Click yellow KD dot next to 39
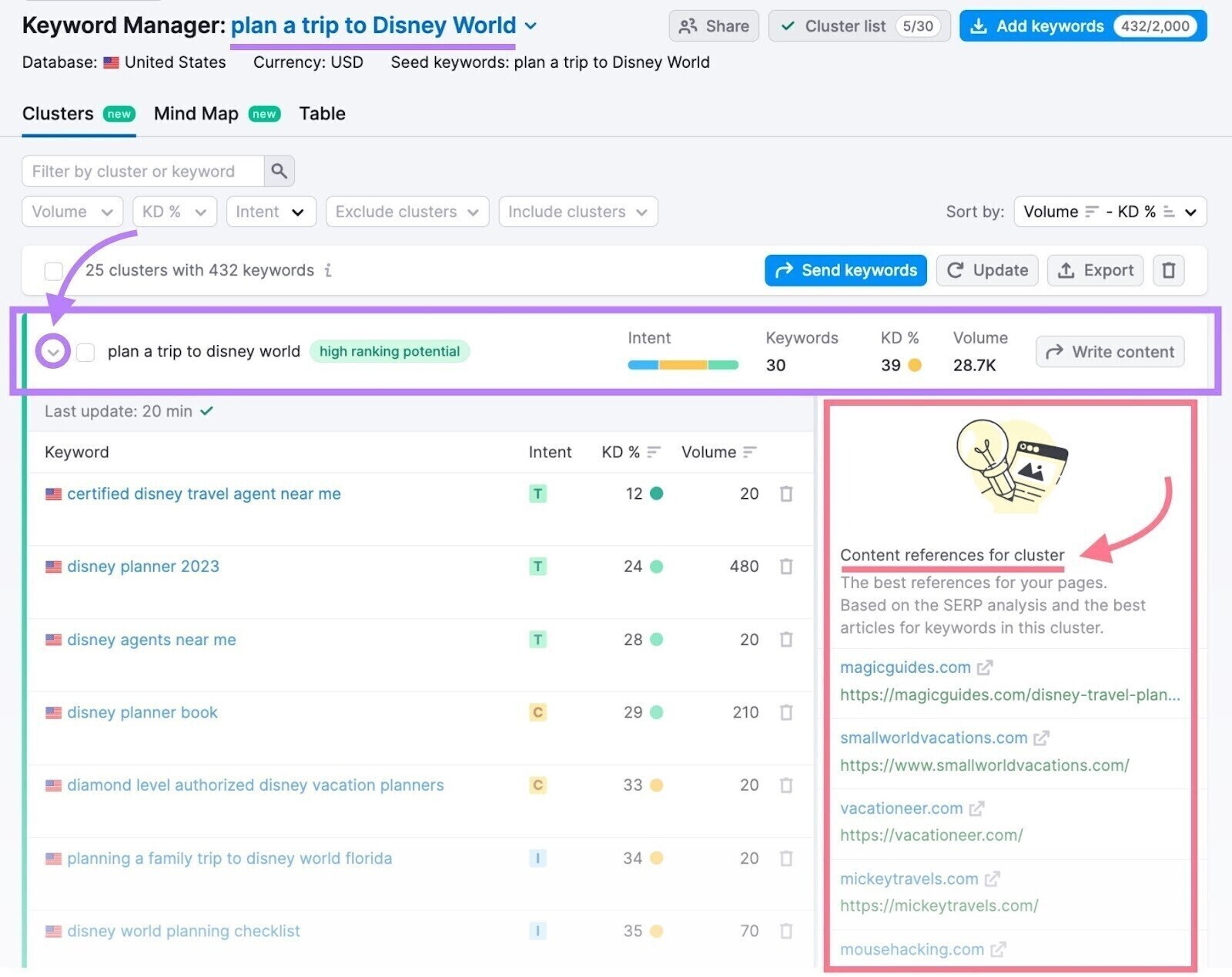 tap(915, 365)
